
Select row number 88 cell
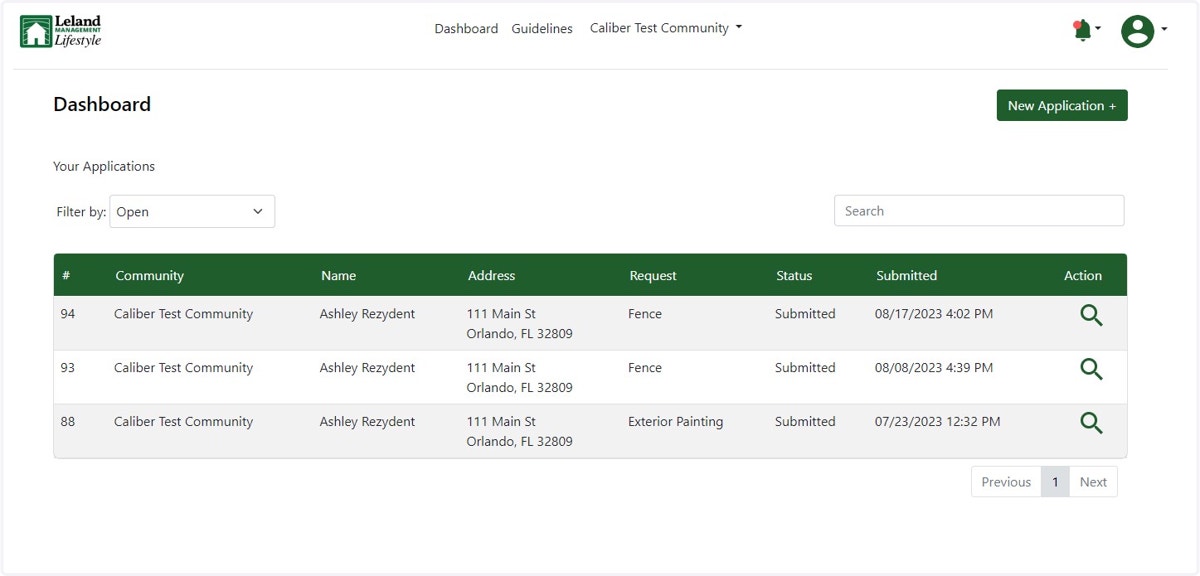[x=68, y=422]
